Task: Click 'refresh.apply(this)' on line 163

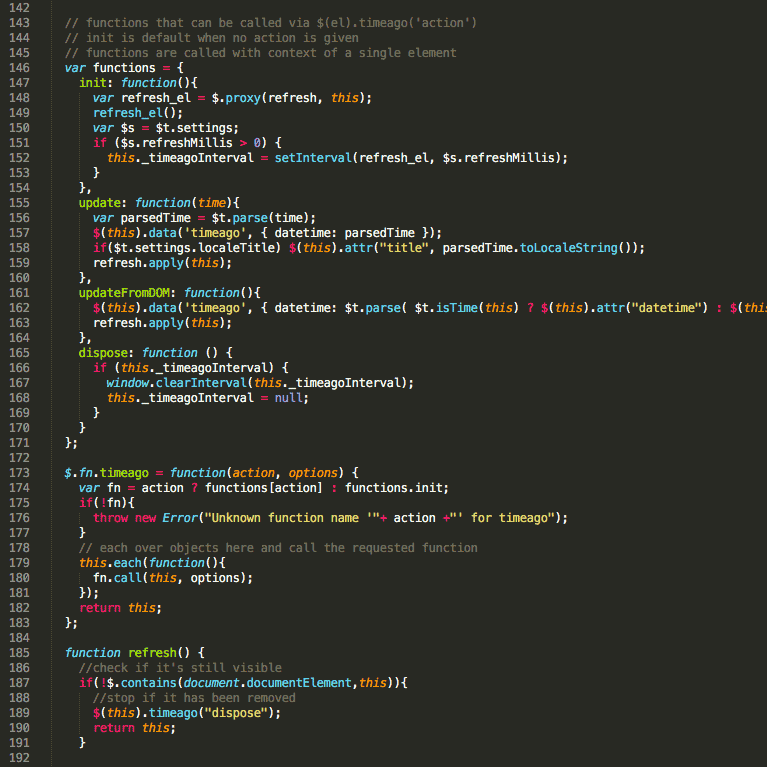Action: click(x=159, y=323)
